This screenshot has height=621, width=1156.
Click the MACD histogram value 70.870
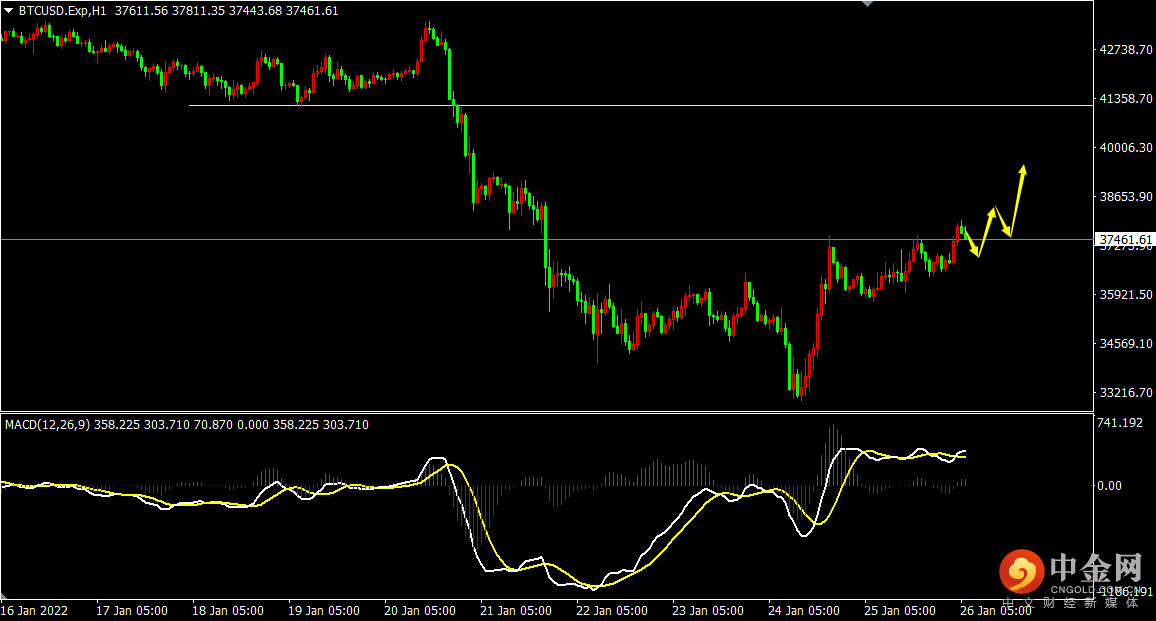tap(213, 425)
